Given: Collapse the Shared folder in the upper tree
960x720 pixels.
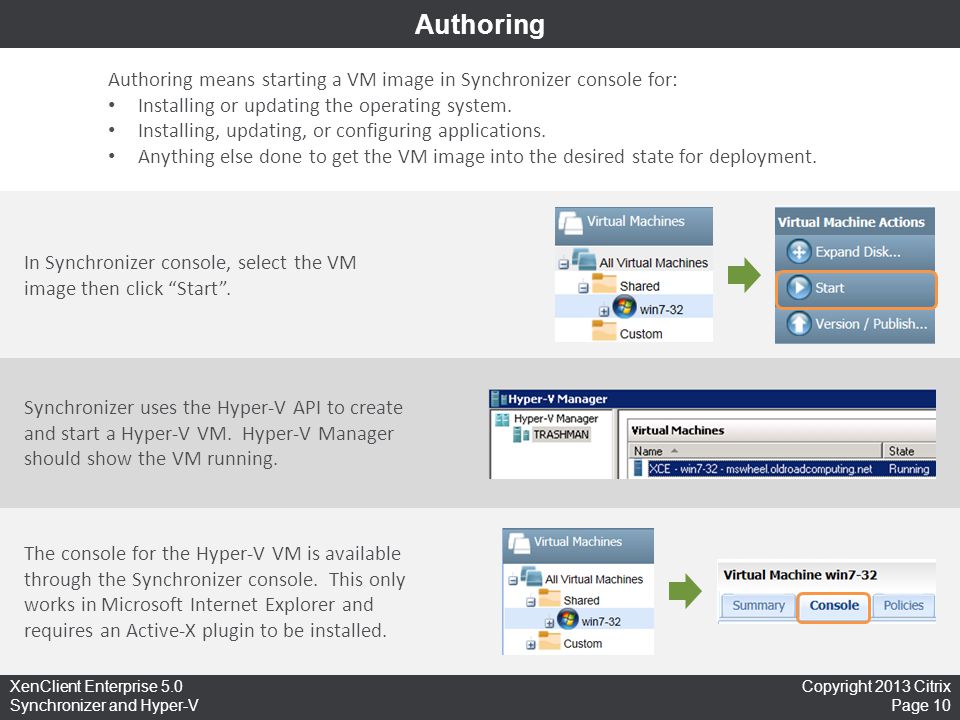Looking at the screenshot, I should [x=583, y=288].
